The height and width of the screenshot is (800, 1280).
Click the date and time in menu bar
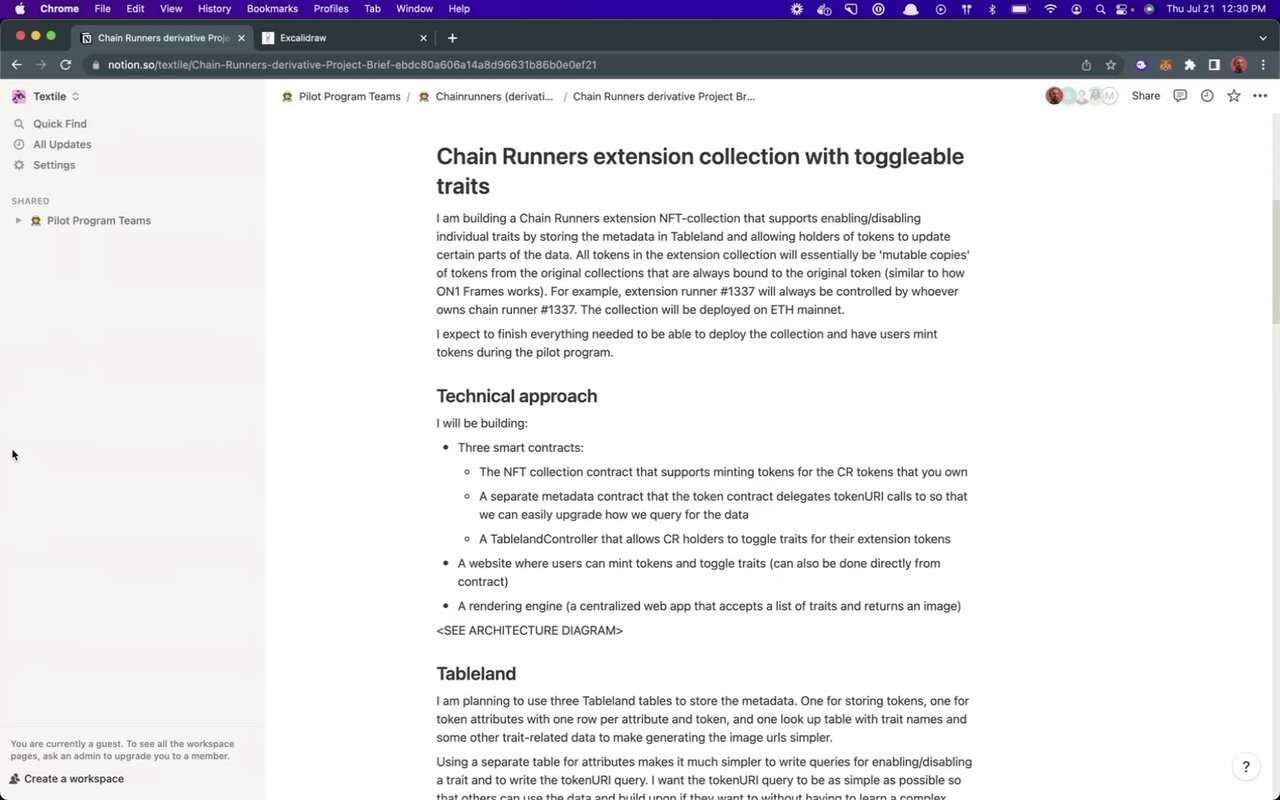1216,9
